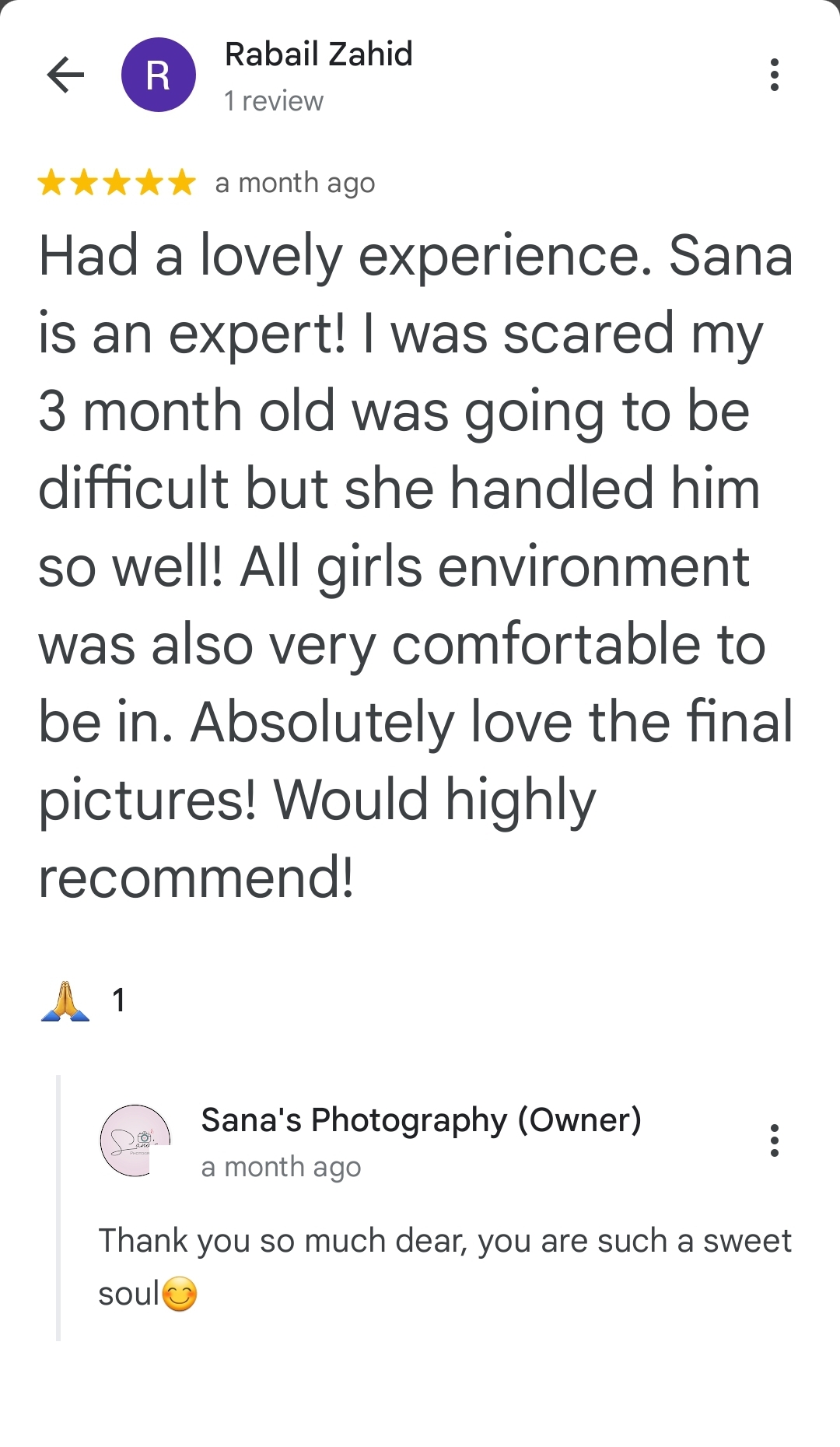
Task: Tap the back arrow
Action: pos(65,75)
